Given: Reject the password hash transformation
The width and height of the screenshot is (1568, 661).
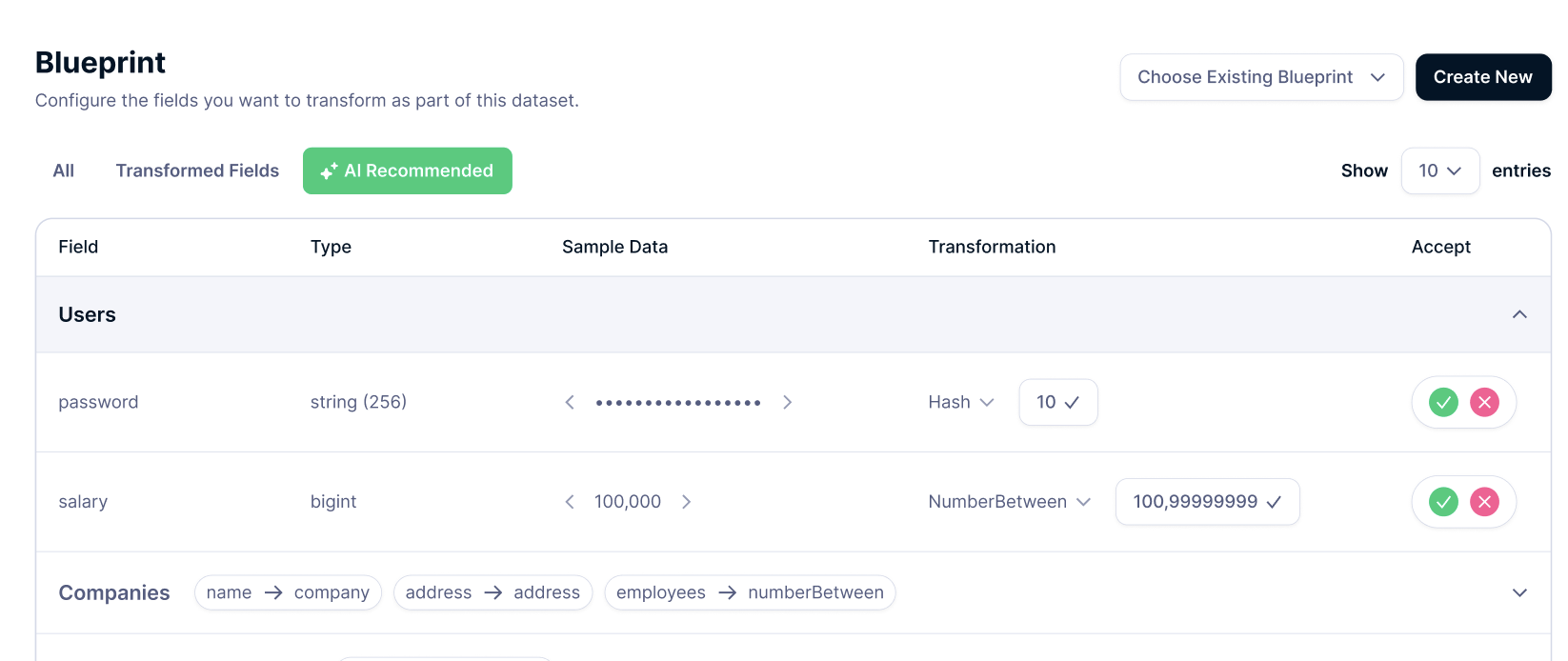Looking at the screenshot, I should [1484, 403].
